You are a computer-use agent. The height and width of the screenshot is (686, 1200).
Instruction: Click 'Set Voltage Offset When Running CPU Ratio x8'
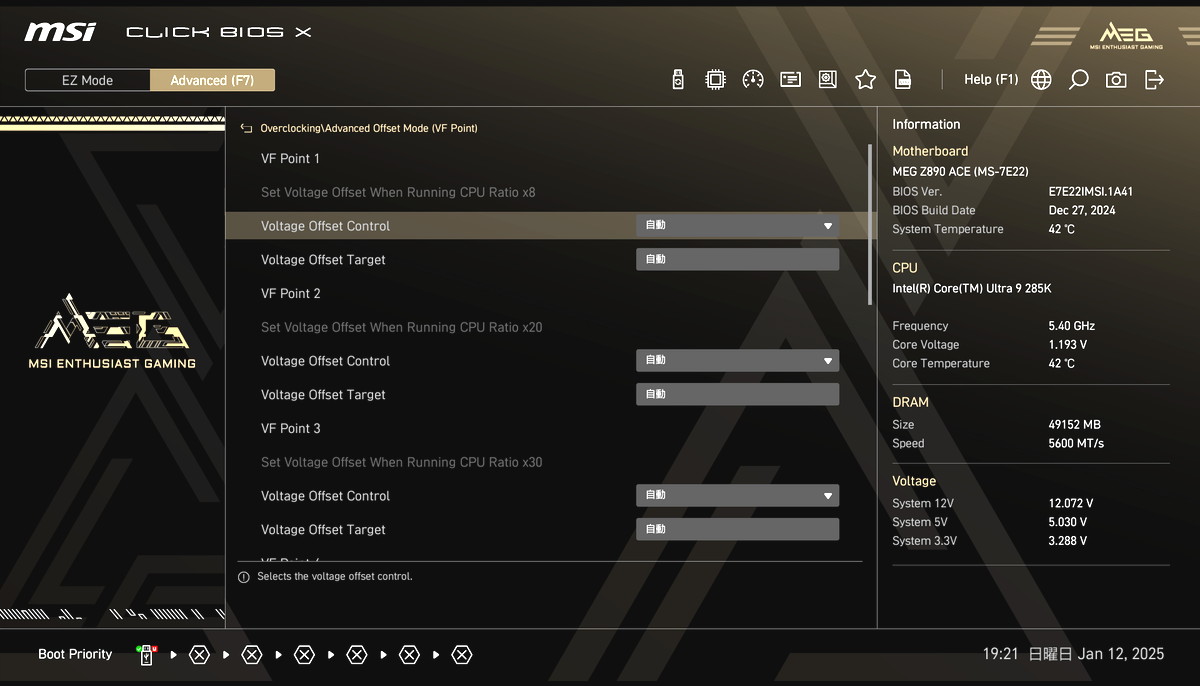click(x=398, y=192)
